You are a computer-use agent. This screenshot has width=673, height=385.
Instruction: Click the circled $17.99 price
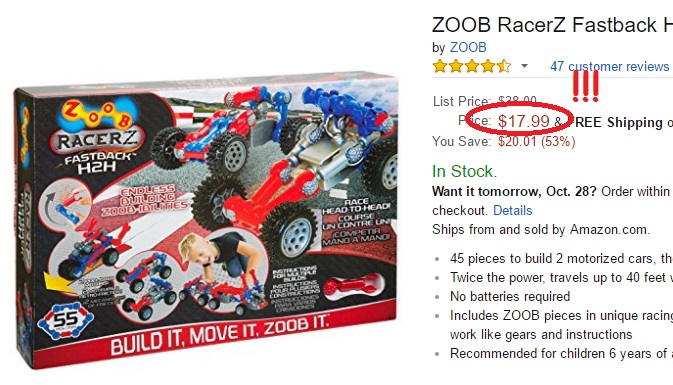click(x=524, y=121)
